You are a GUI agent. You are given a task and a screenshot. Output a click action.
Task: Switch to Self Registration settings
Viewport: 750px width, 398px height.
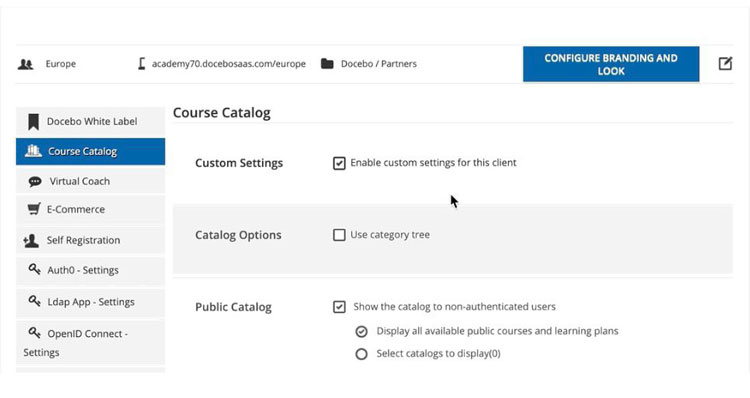(90, 240)
